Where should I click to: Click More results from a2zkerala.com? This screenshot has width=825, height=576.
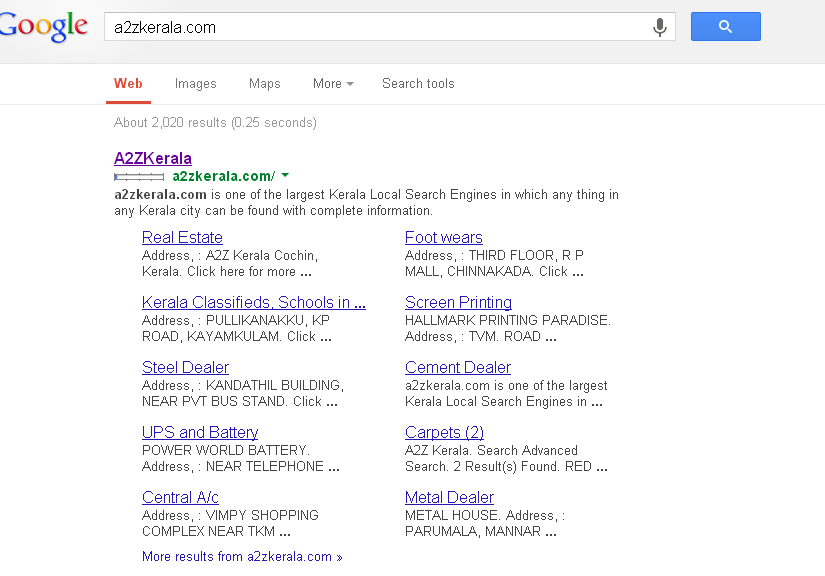pos(242,557)
